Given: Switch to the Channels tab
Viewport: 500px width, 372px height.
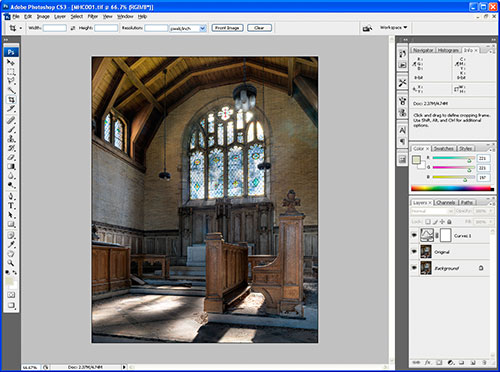Looking at the screenshot, I should point(446,203).
